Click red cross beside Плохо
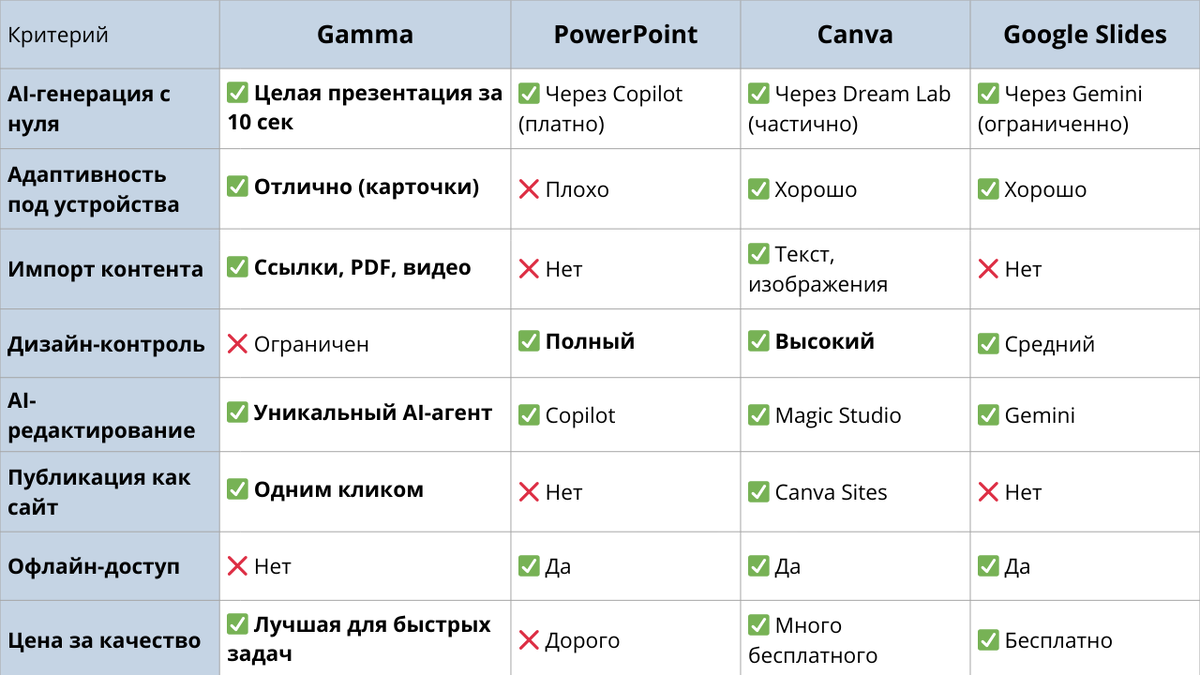The height and width of the screenshot is (675, 1200). coord(529,190)
